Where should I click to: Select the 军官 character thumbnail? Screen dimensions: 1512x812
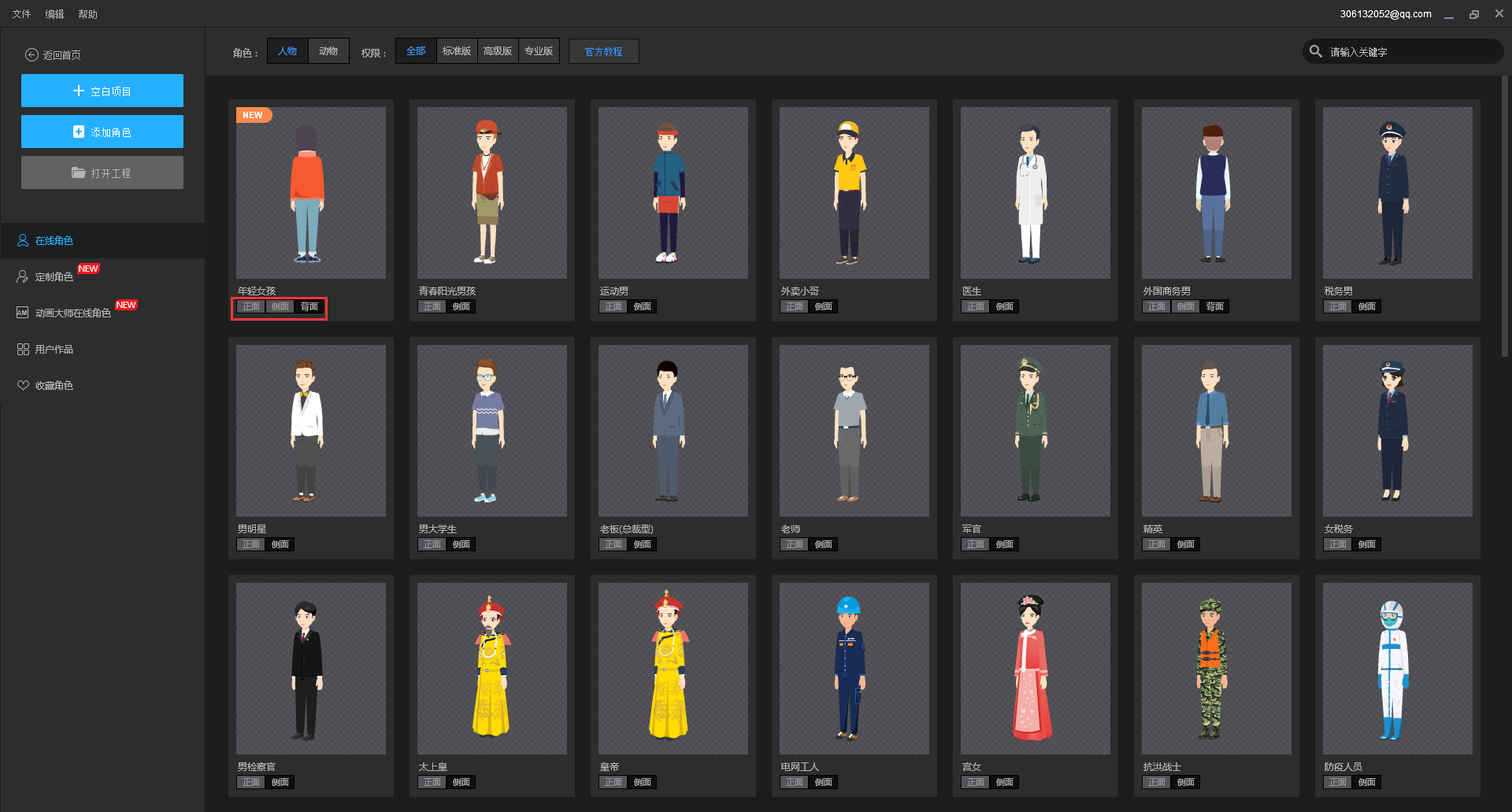pyautogui.click(x=1036, y=431)
